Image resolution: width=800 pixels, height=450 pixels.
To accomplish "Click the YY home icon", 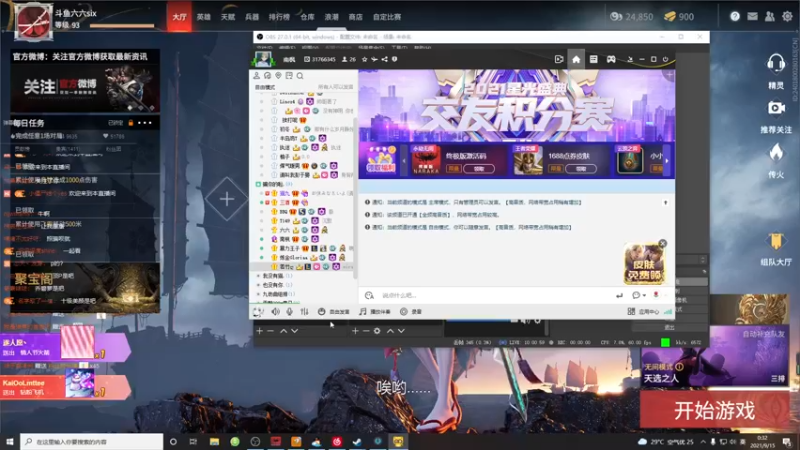I will tap(576, 59).
